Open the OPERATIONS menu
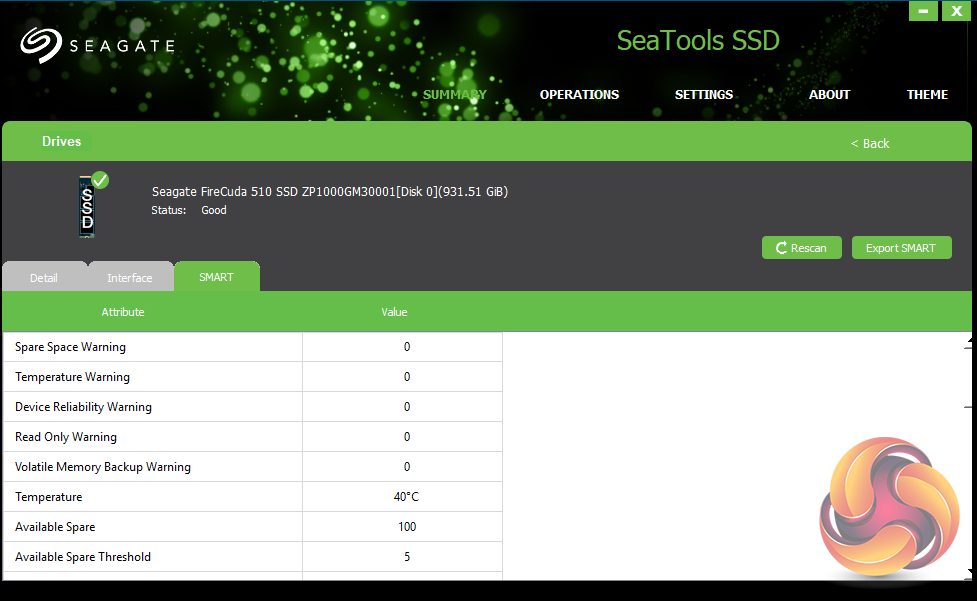977x601 pixels. pyautogui.click(x=579, y=95)
